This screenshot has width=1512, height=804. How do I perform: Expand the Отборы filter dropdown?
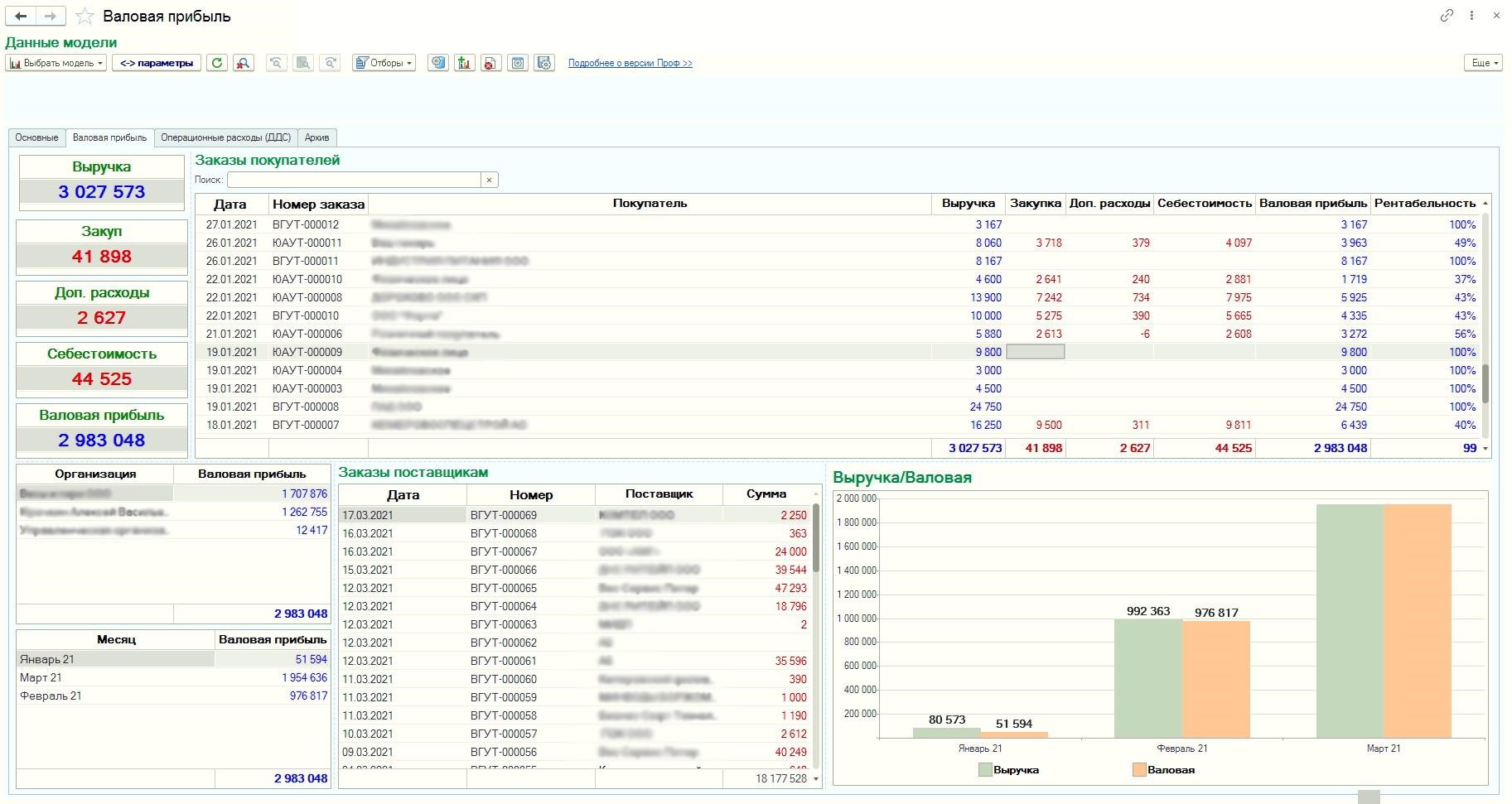[x=384, y=63]
